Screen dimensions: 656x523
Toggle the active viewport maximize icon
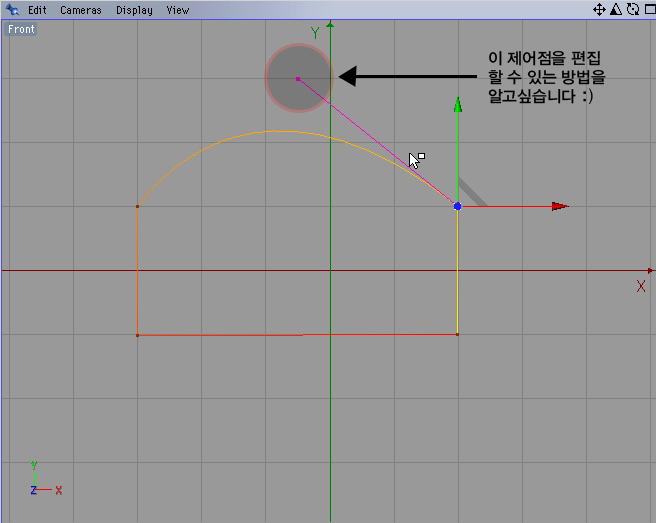tap(650, 9)
